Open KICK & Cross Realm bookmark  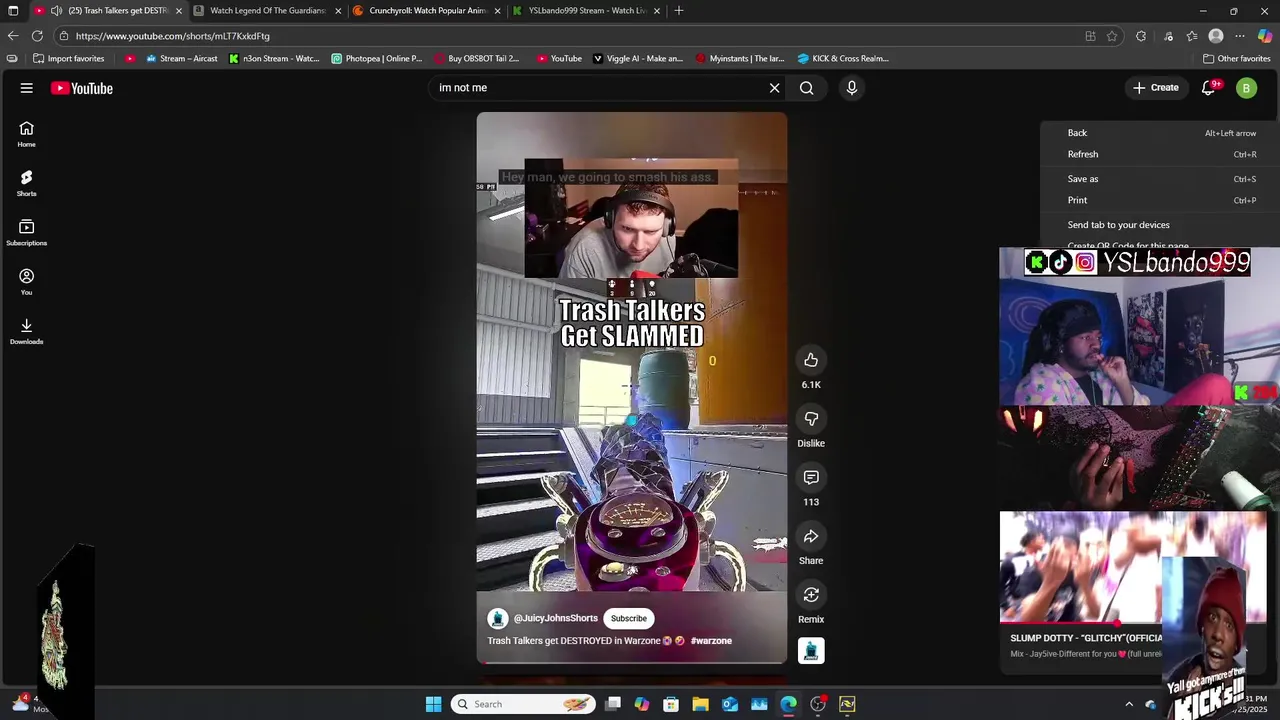click(x=843, y=59)
